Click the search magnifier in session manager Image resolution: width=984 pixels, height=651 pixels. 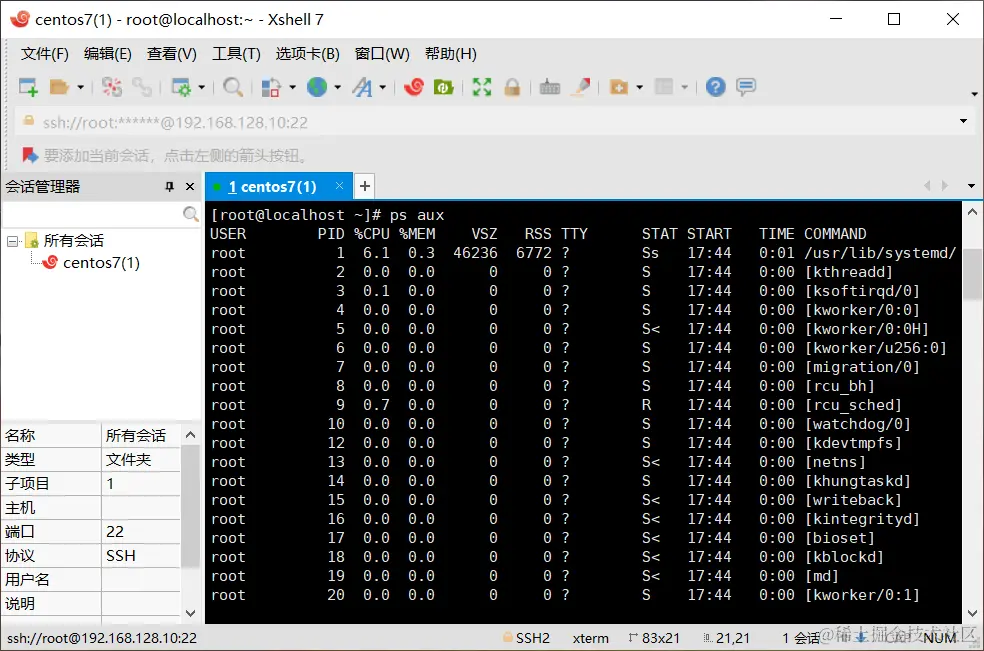click(x=191, y=214)
